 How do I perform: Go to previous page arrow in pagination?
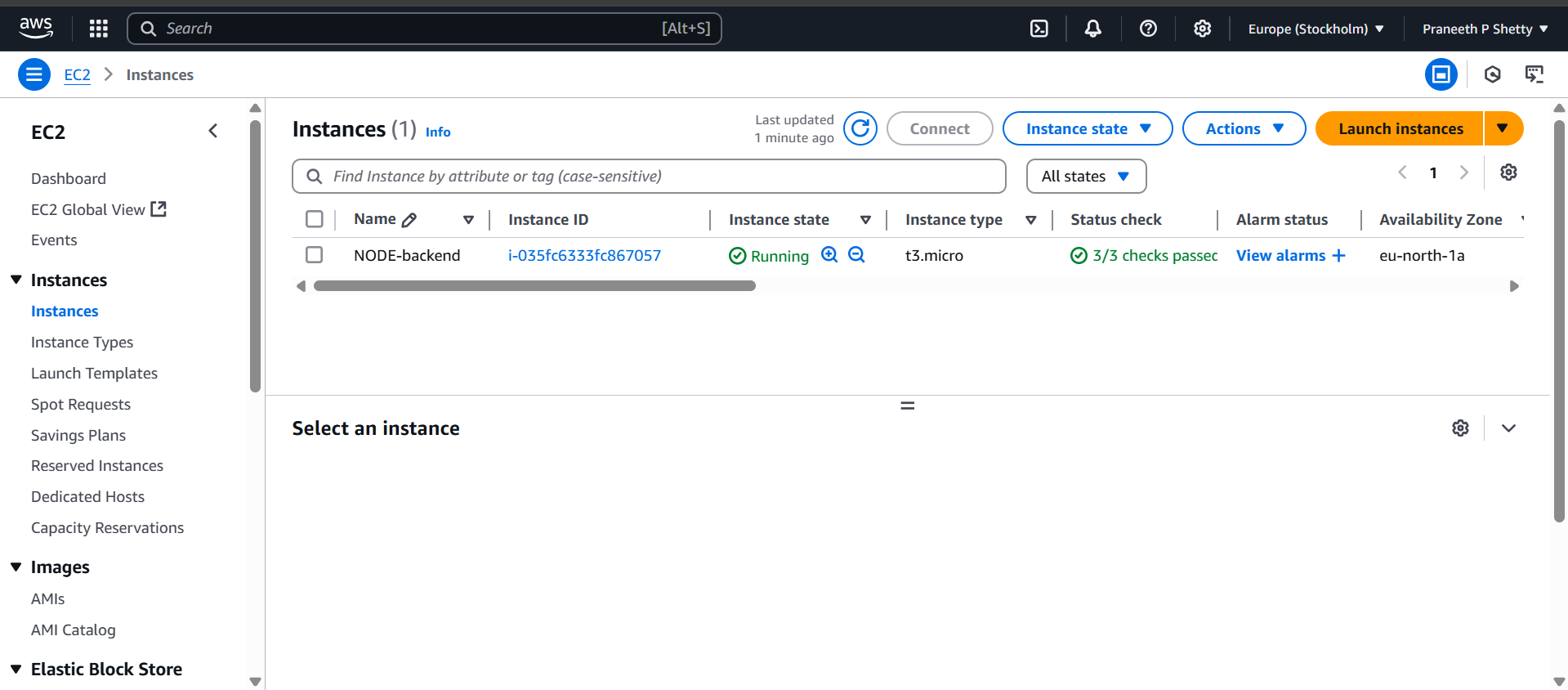(1402, 172)
